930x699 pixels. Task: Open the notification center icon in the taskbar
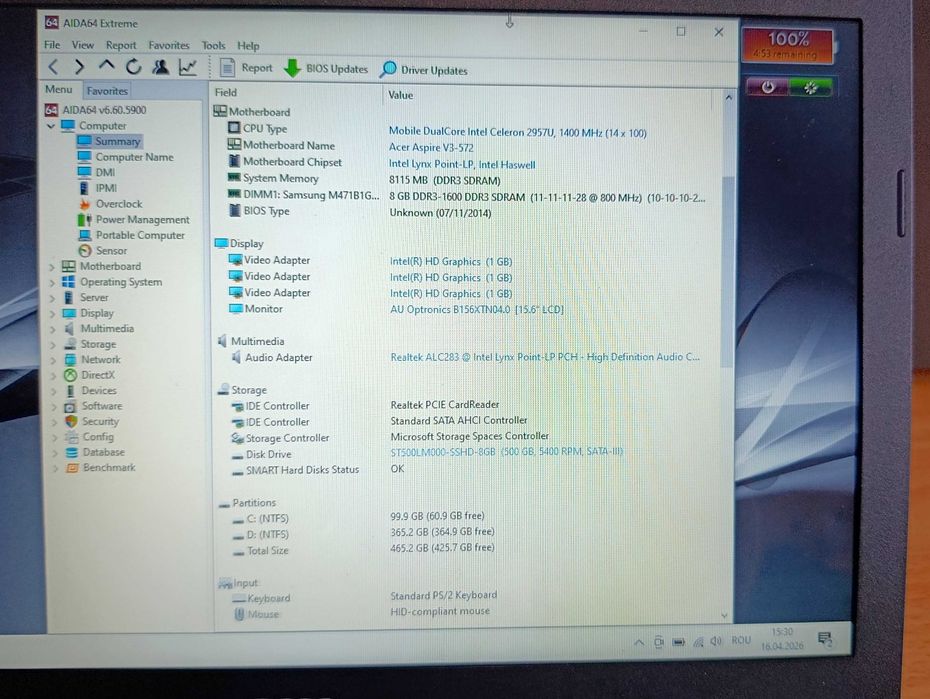point(825,639)
